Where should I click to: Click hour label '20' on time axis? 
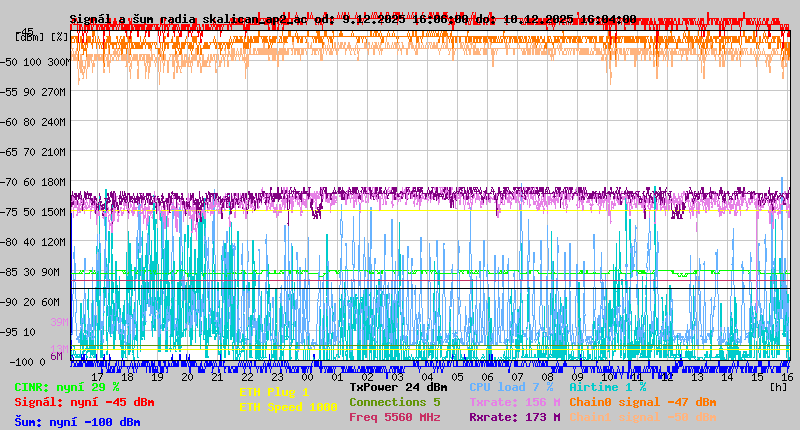click(187, 377)
